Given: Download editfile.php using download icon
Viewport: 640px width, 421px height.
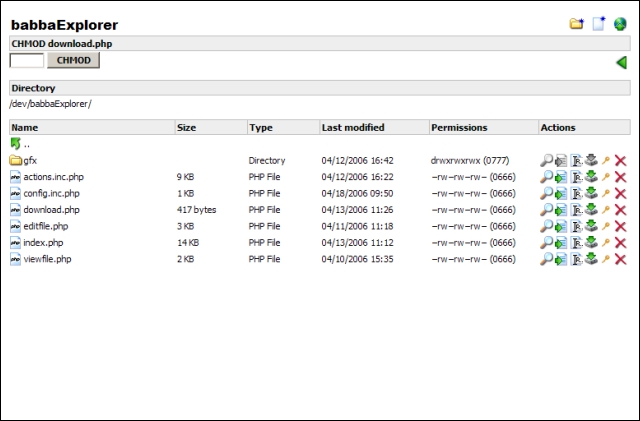Looking at the screenshot, I should click(x=590, y=226).
